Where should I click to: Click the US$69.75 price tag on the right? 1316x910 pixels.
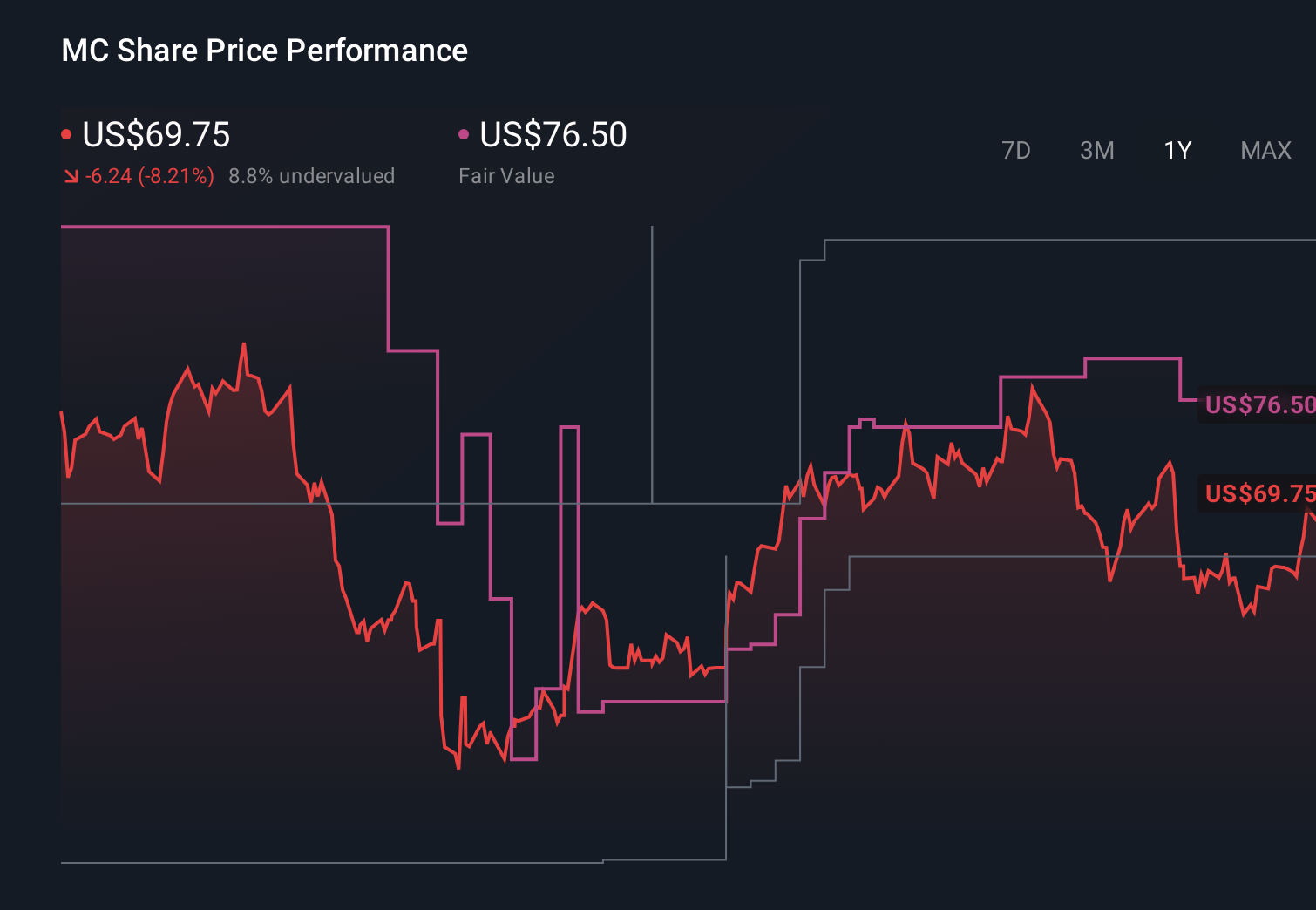1258,494
